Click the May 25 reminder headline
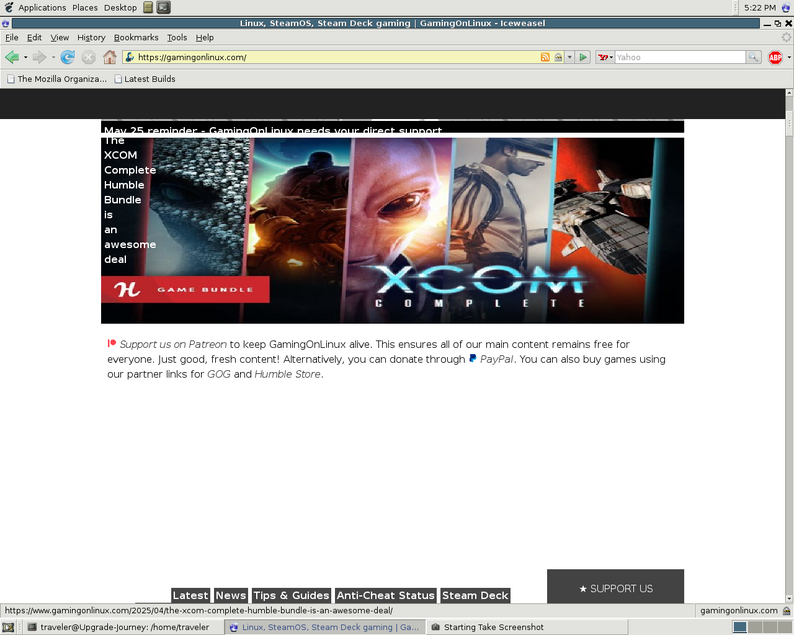 (x=273, y=129)
